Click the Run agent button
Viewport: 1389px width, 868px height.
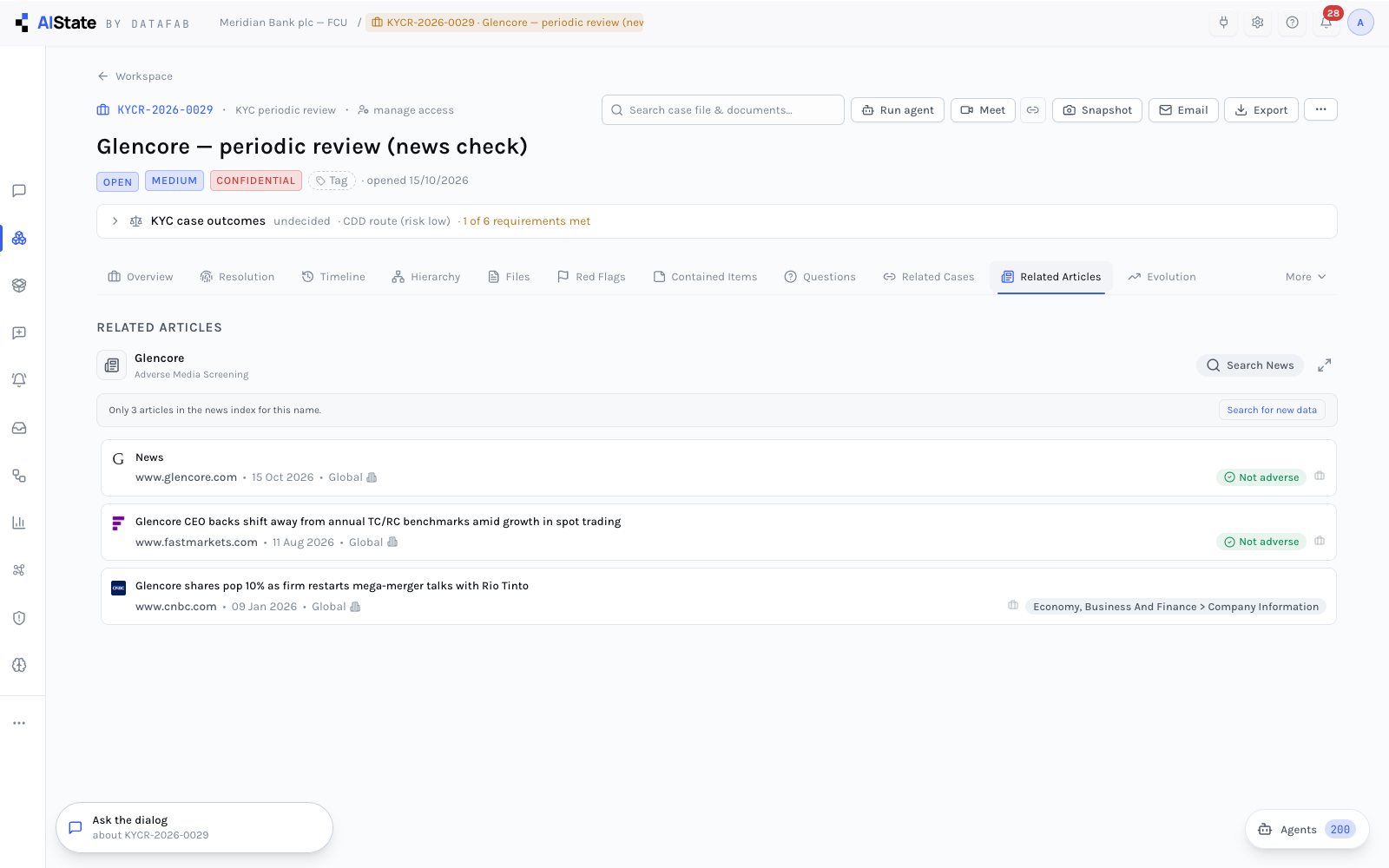pos(898,110)
